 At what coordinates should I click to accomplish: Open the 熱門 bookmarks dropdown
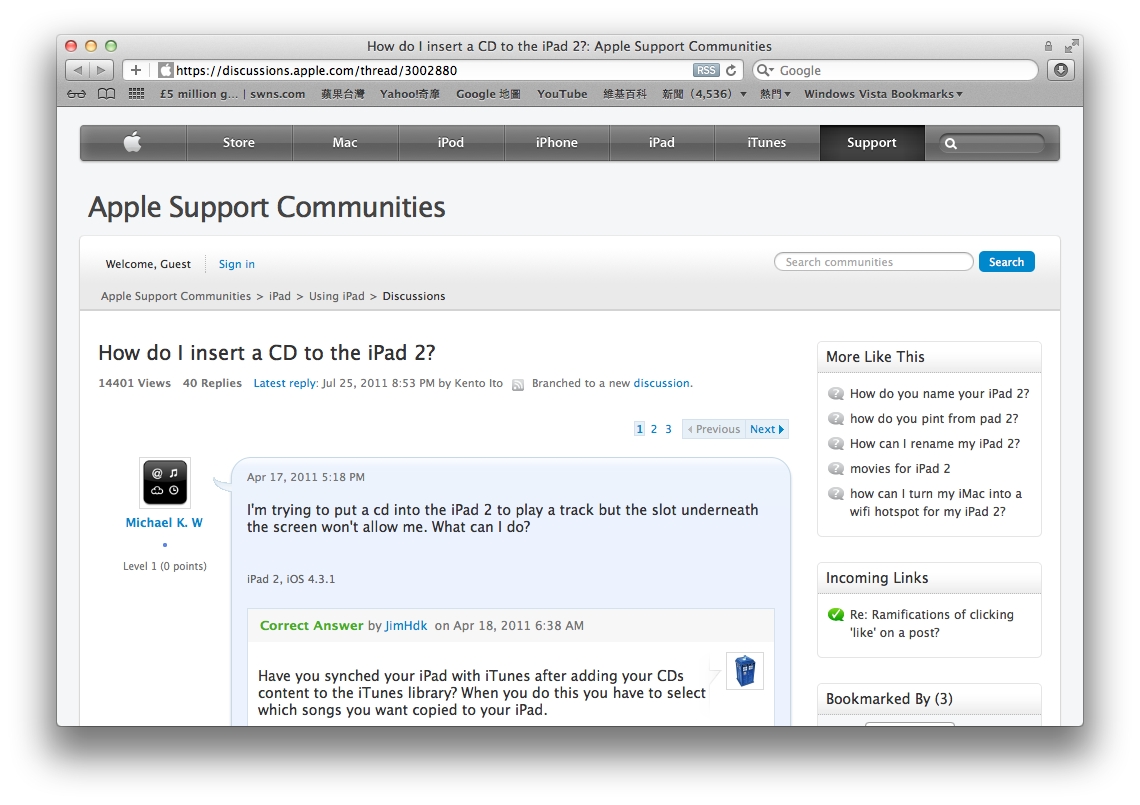point(773,93)
